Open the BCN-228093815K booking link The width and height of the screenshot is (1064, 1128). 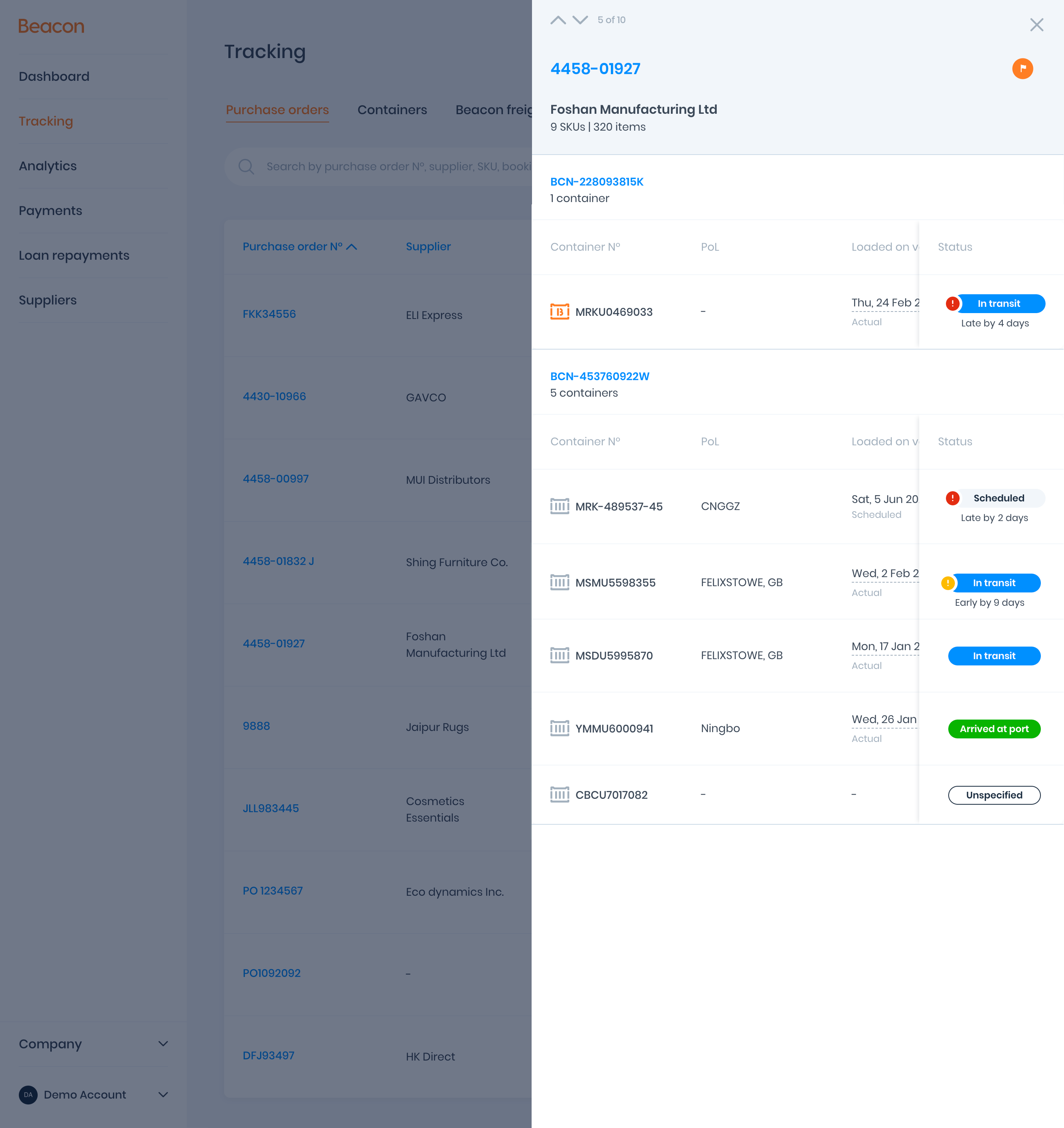(x=596, y=182)
